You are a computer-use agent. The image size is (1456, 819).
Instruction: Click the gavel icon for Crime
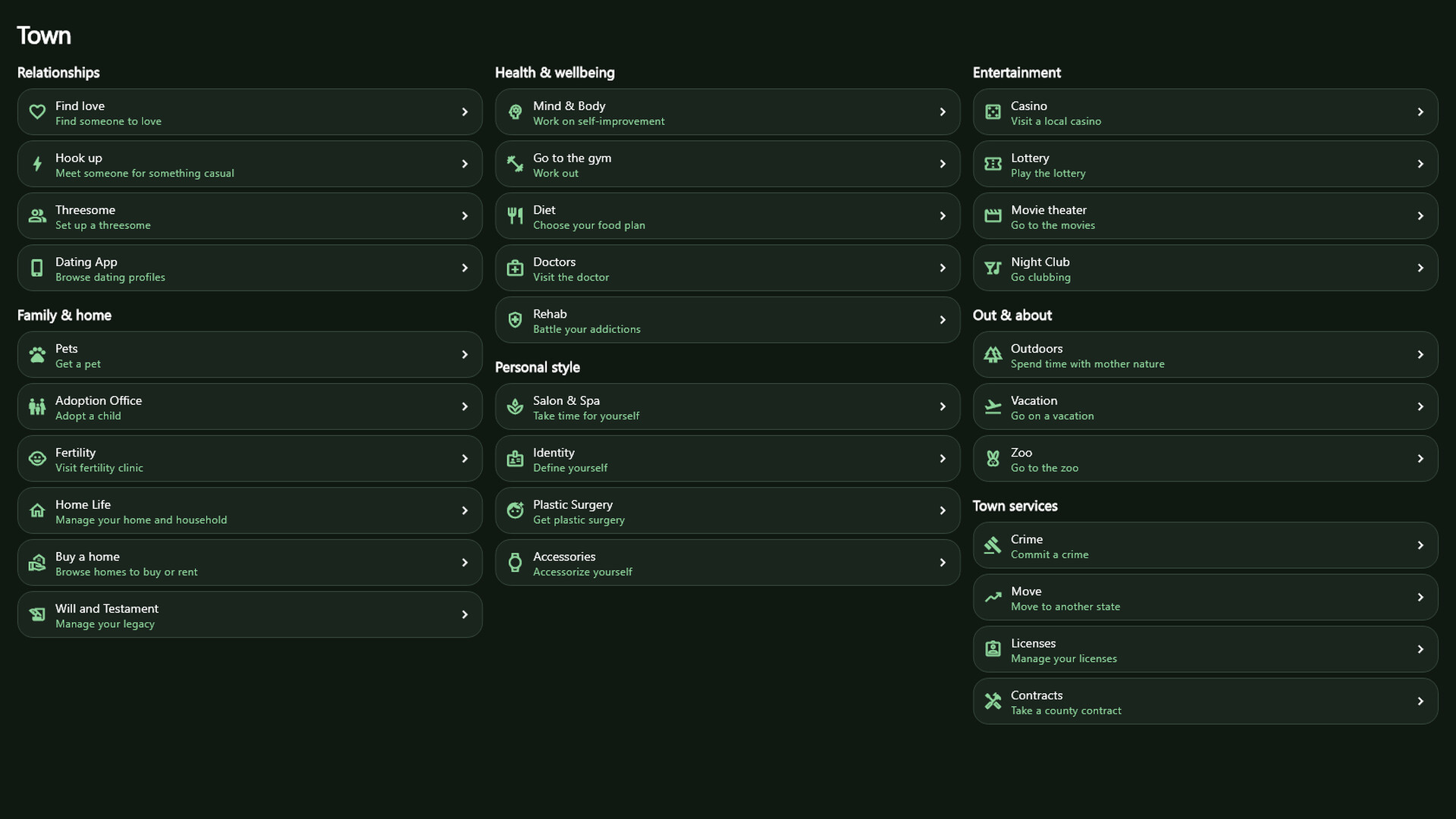993,545
